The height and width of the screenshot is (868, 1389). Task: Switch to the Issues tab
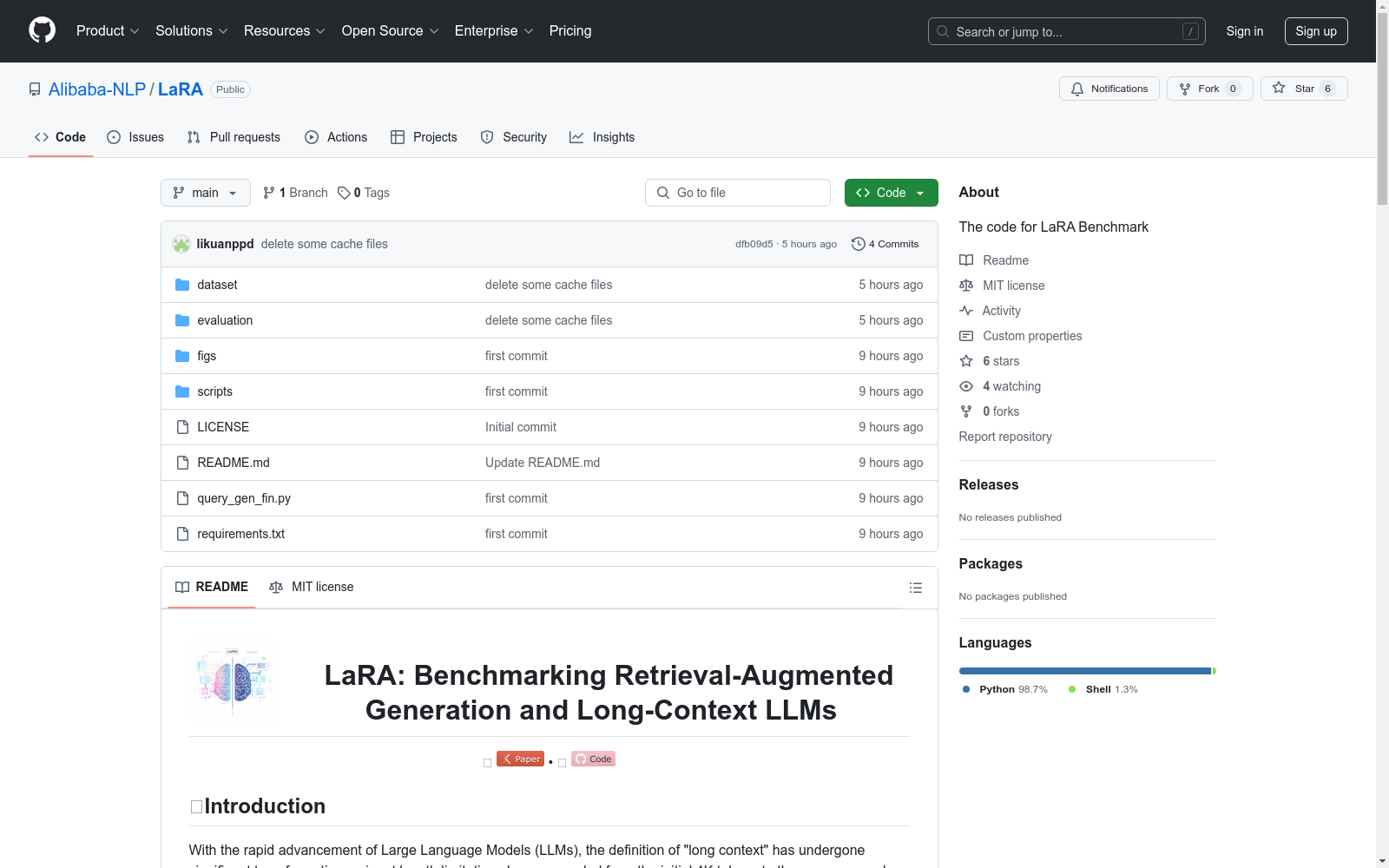(135, 137)
